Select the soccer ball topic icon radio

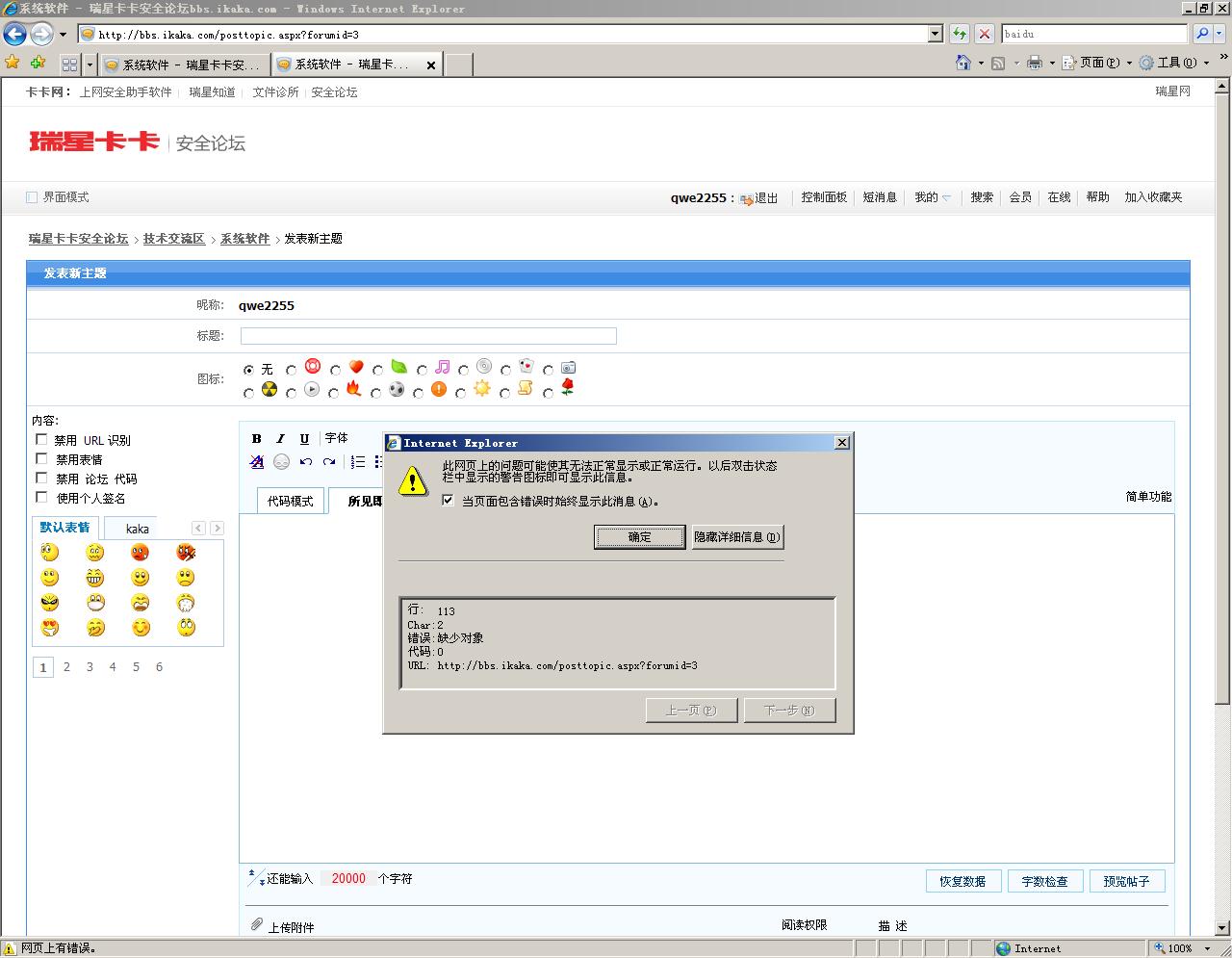[x=376, y=393]
